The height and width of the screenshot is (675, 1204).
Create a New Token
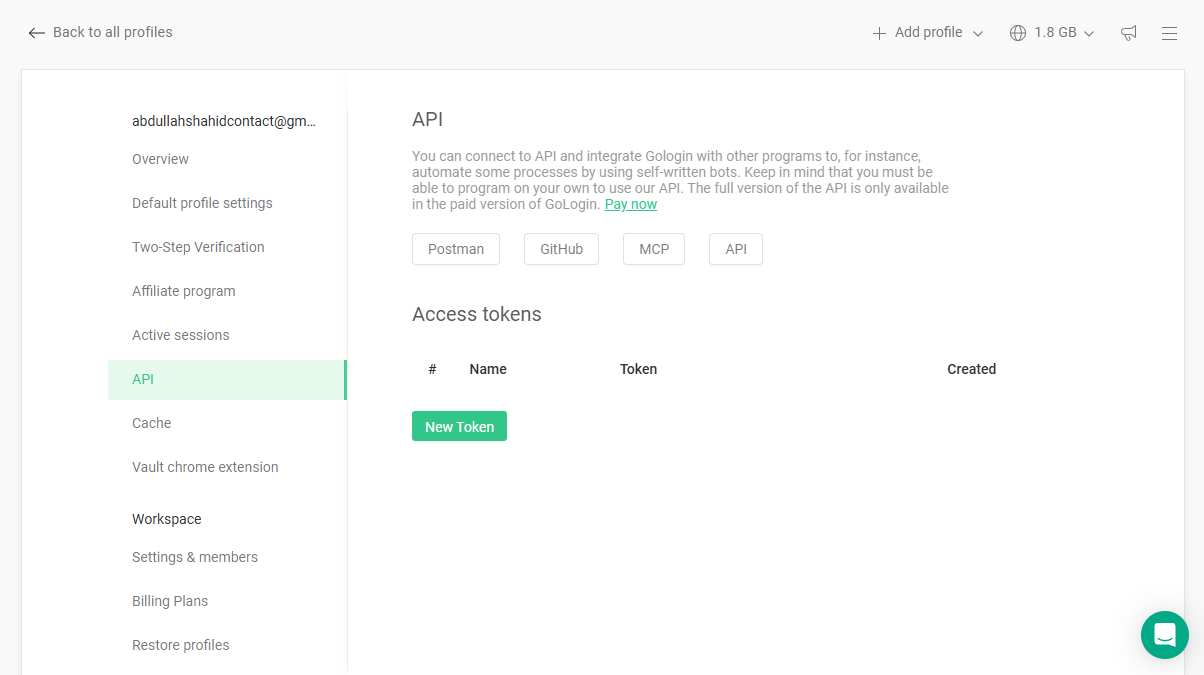459,425
